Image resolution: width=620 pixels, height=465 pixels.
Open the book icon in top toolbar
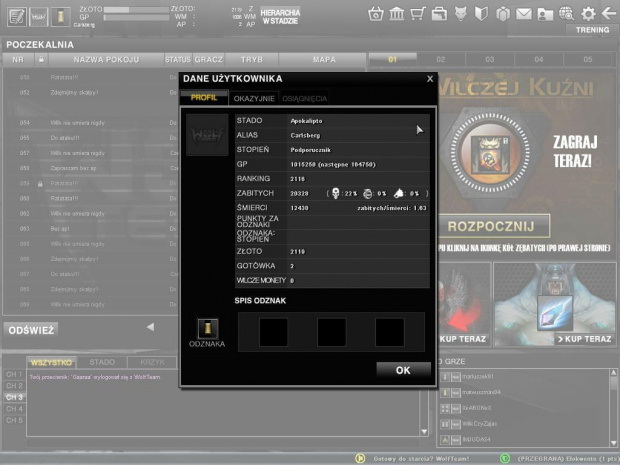tap(481, 14)
